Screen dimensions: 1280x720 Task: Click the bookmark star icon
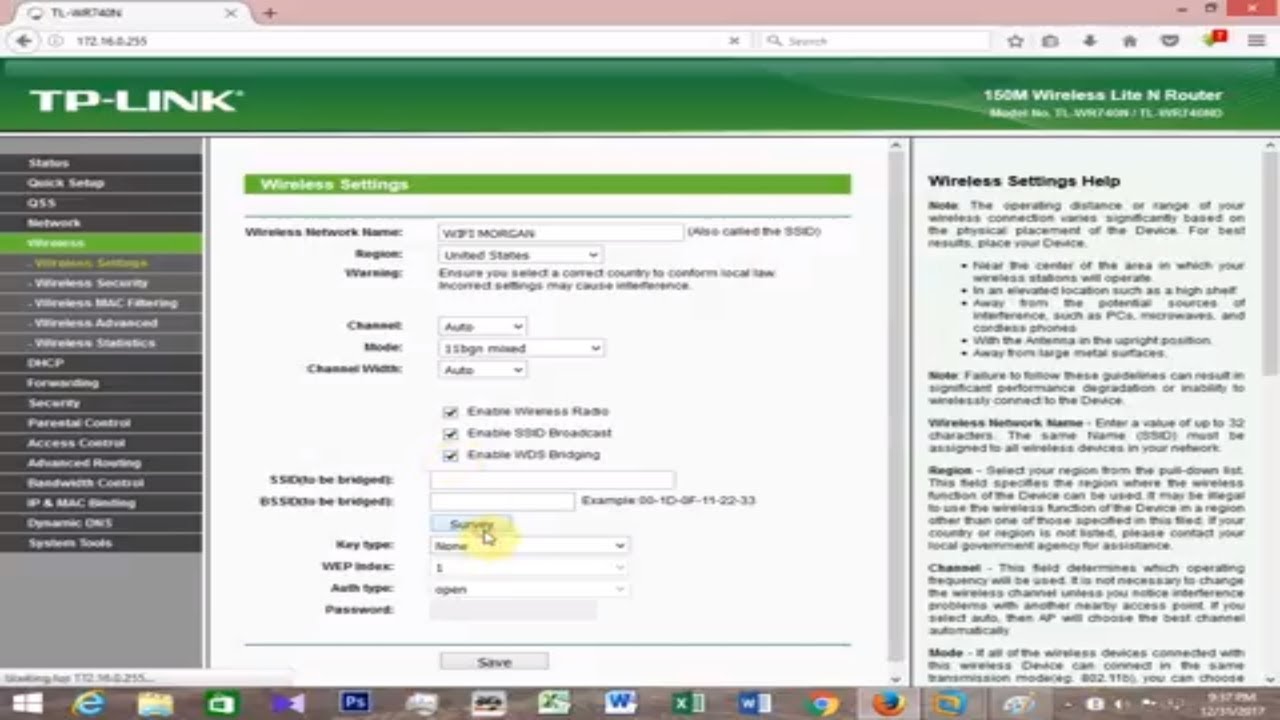(1015, 41)
